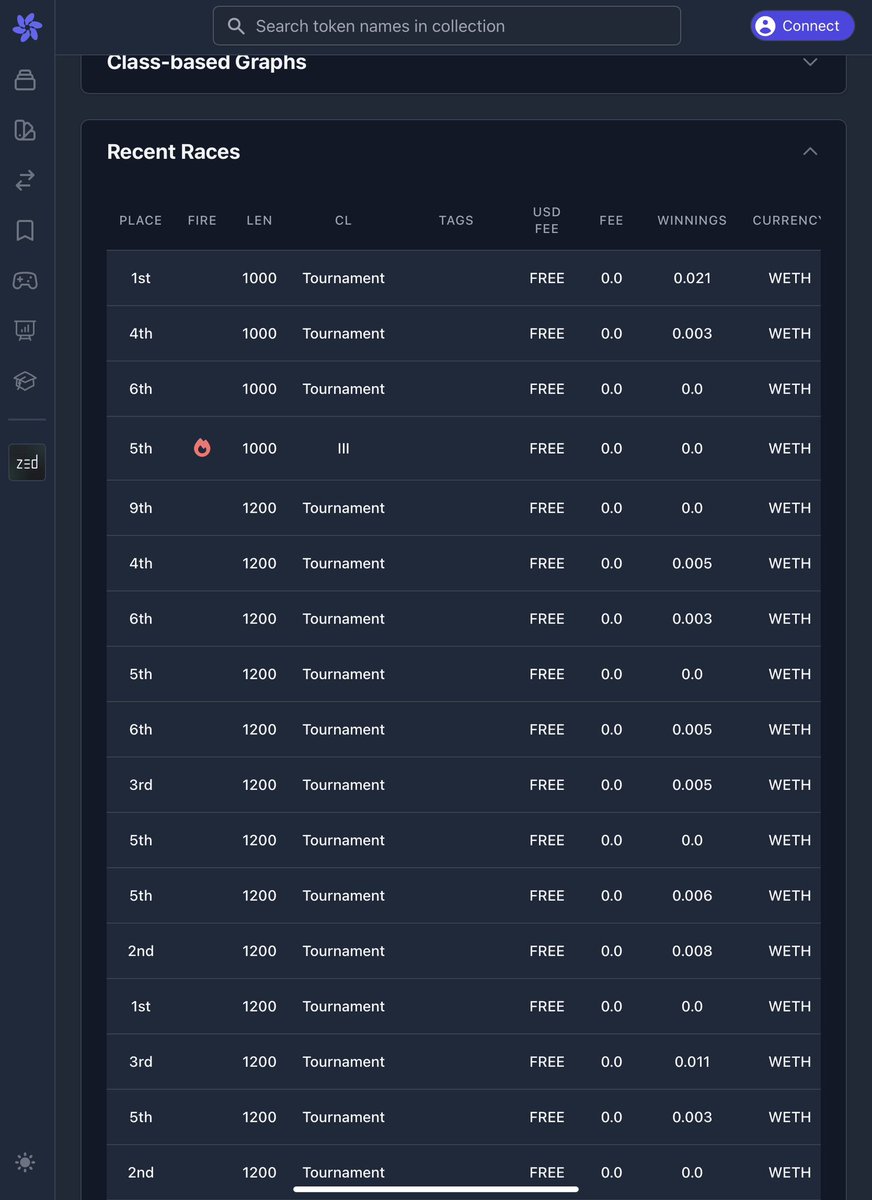Screen dimensions: 872x1200
Task: Collapse the Recent Races section chevron
Action: (x=810, y=152)
